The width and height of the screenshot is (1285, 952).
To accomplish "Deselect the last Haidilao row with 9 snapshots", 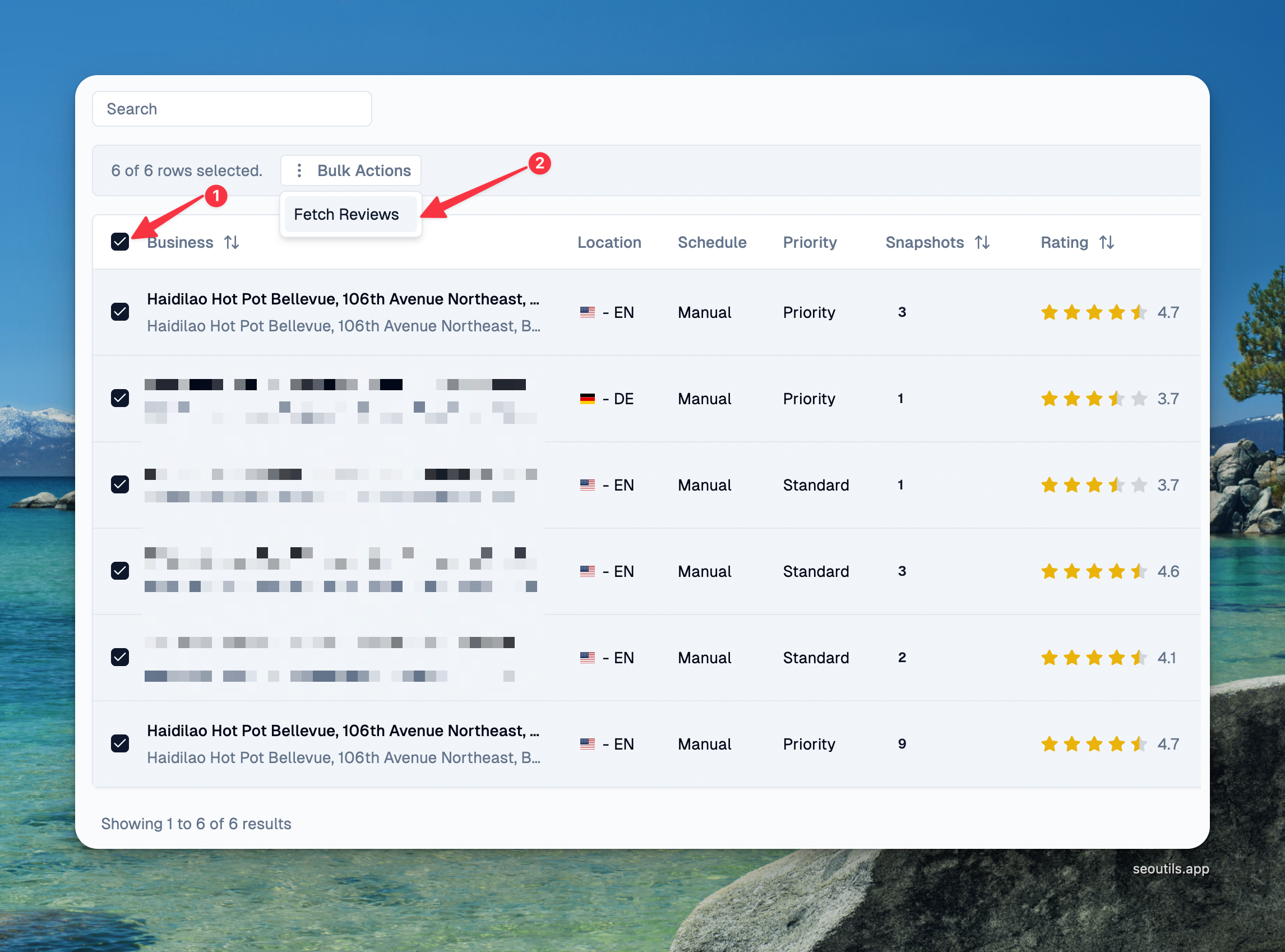I will [120, 743].
